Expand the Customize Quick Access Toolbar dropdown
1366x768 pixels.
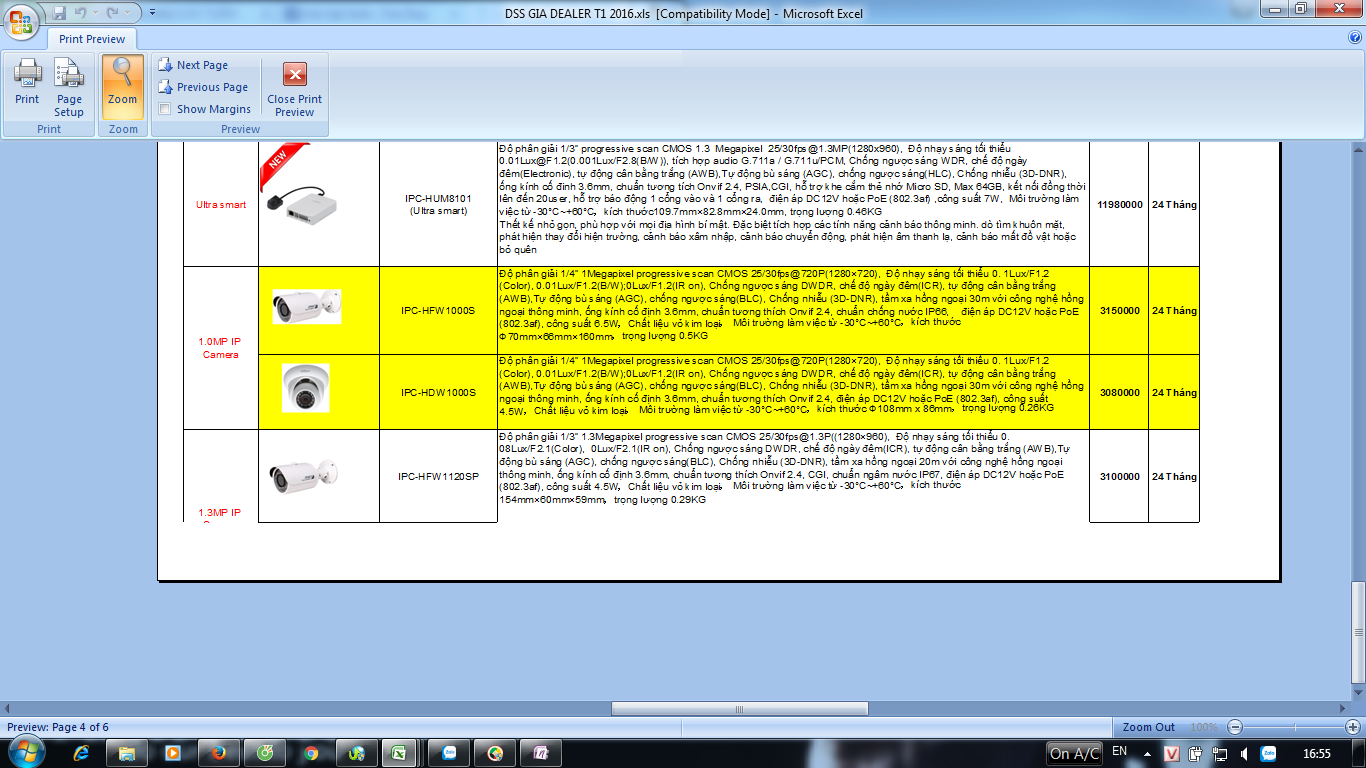(152, 14)
